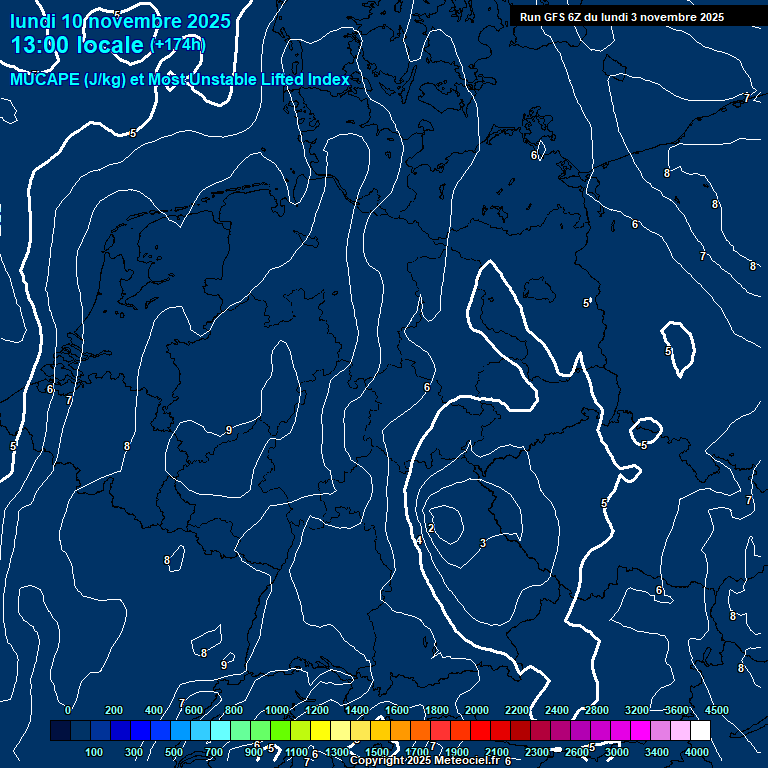Click the legend value '1800'
Viewport: 768px width, 768px height.
(x=436, y=710)
